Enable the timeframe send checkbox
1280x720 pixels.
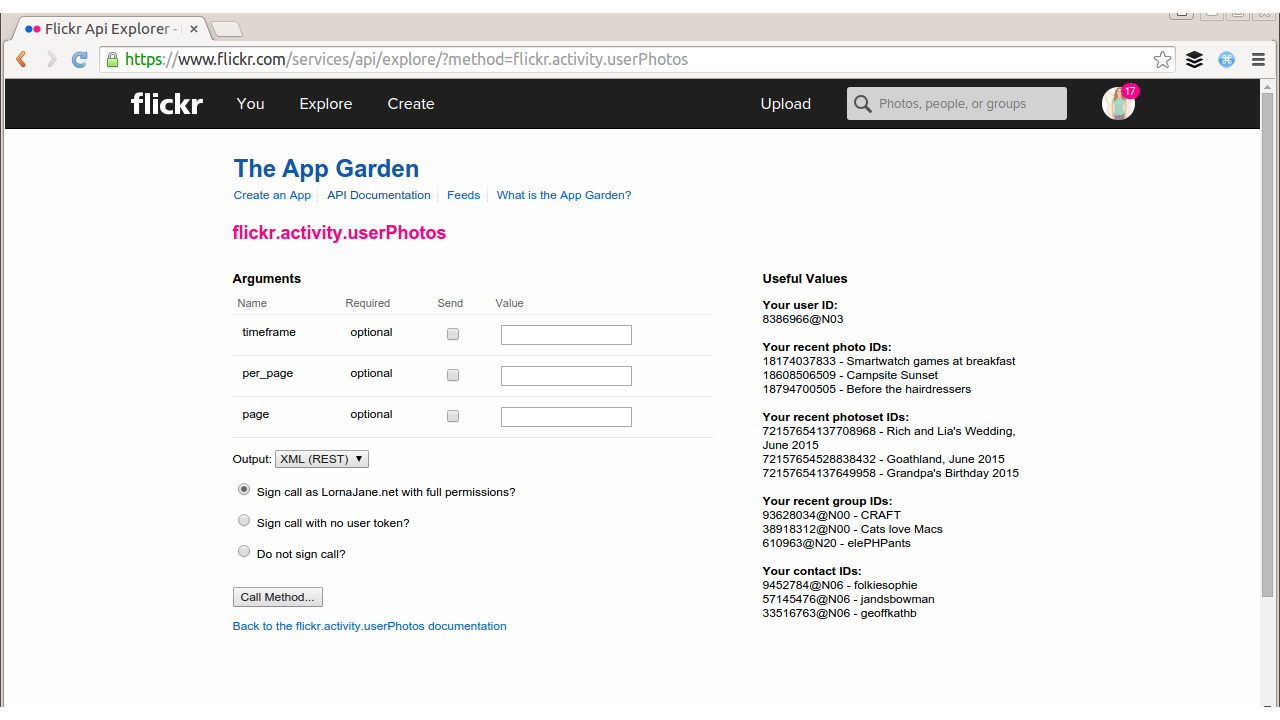(453, 334)
